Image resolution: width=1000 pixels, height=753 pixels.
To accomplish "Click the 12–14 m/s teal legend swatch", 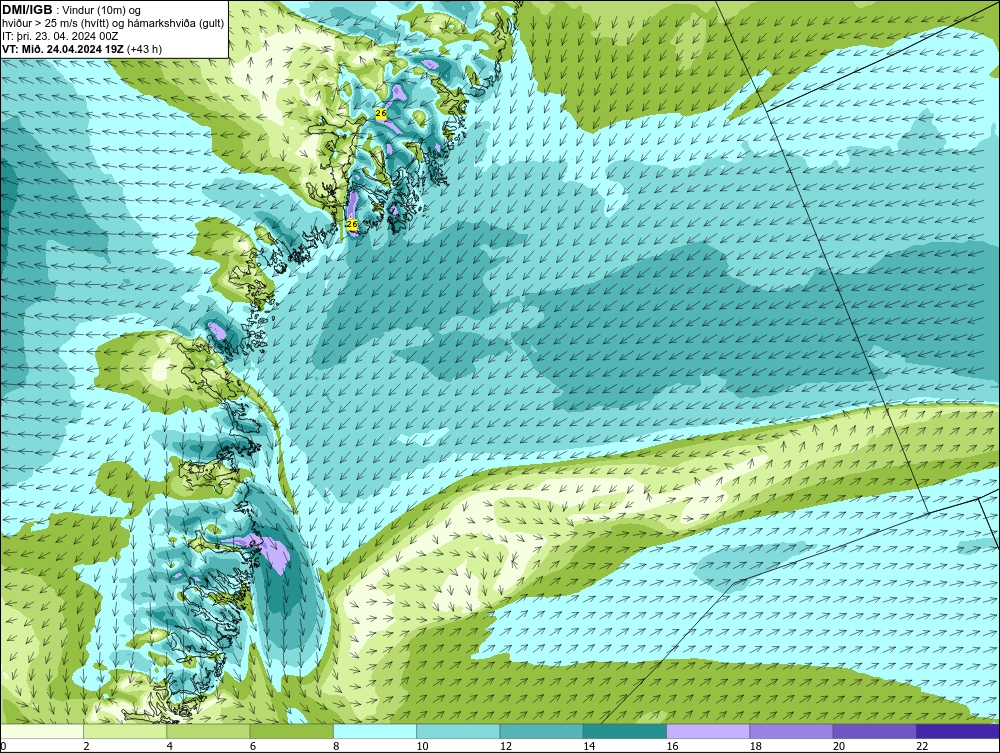I will pos(541,731).
